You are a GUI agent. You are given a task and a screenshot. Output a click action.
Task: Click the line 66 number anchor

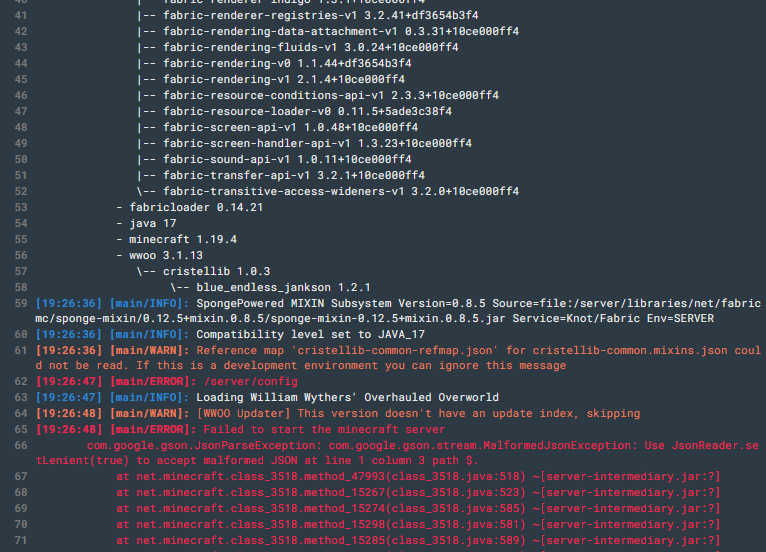pyautogui.click(x=21, y=446)
